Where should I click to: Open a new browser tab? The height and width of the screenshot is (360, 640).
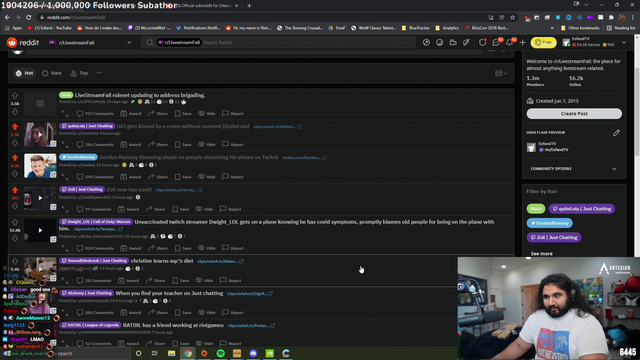[249, 6]
